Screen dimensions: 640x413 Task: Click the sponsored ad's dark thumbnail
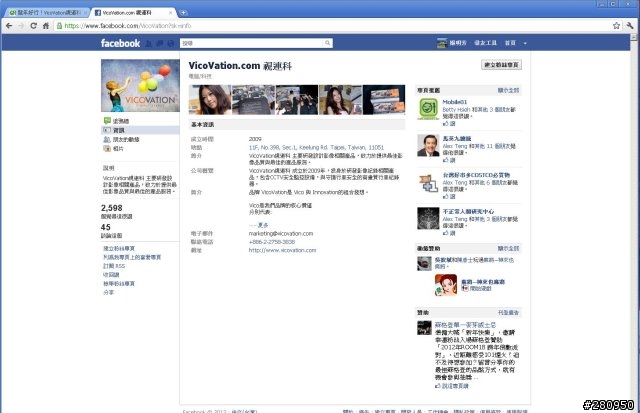point(424,328)
